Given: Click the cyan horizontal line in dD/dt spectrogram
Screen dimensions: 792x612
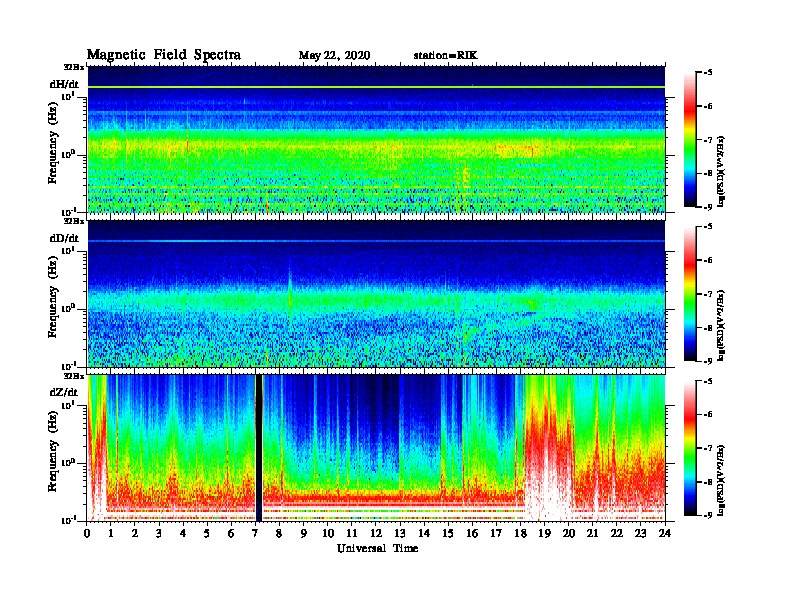Looking at the screenshot, I should [376, 241].
